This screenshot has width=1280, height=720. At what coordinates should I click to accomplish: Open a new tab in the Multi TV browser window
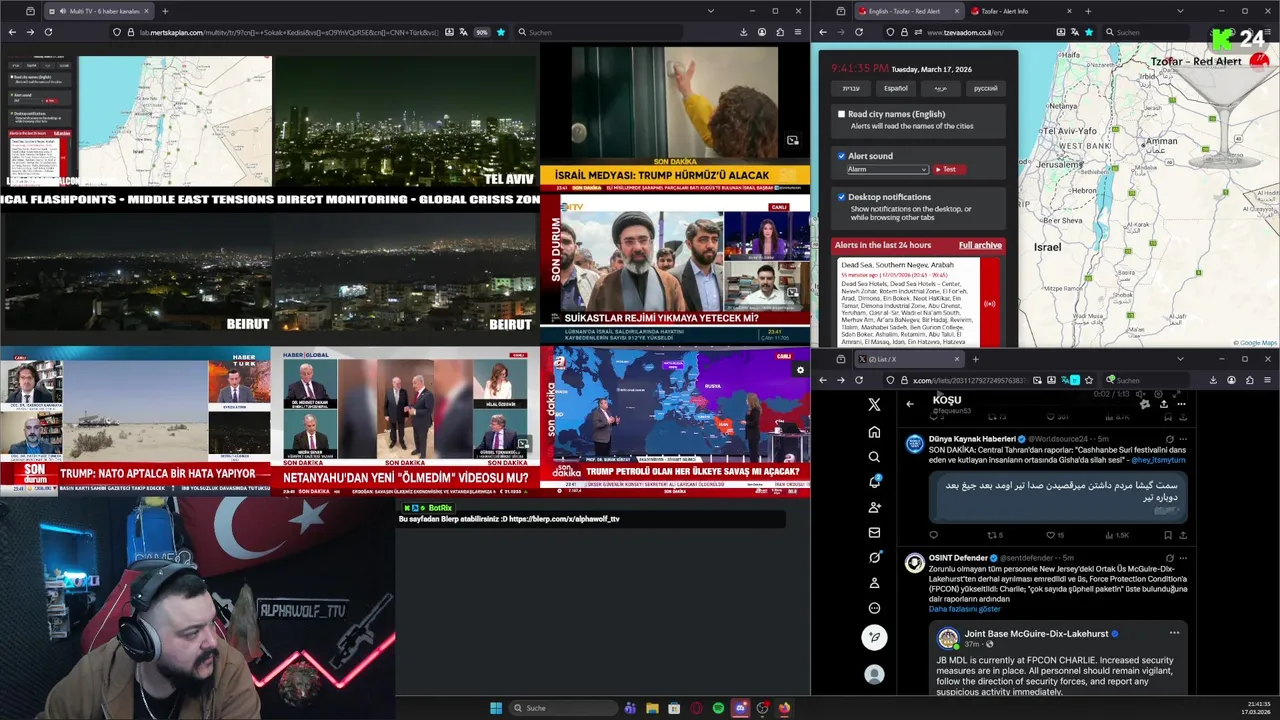click(165, 11)
